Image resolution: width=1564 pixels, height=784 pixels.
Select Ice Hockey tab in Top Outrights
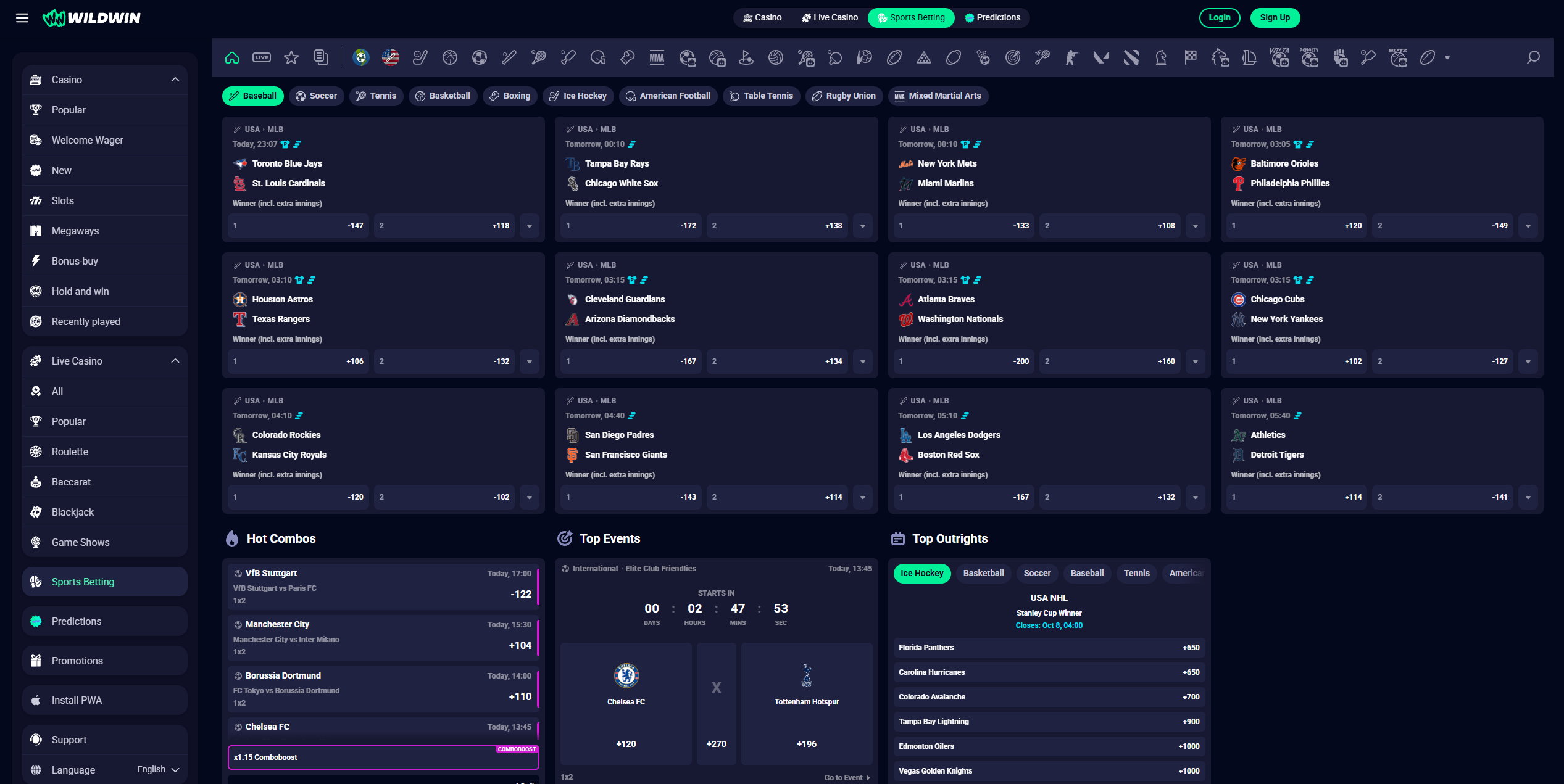[922, 573]
